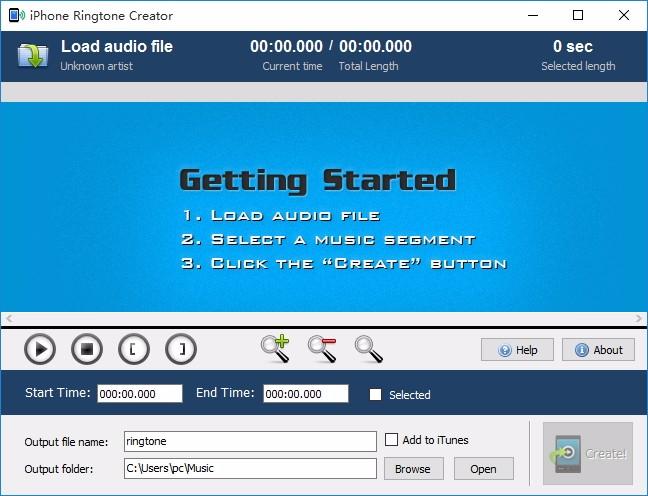Reset zoom with the plain magnifier
Screen dimensions: 648x496
coord(369,349)
